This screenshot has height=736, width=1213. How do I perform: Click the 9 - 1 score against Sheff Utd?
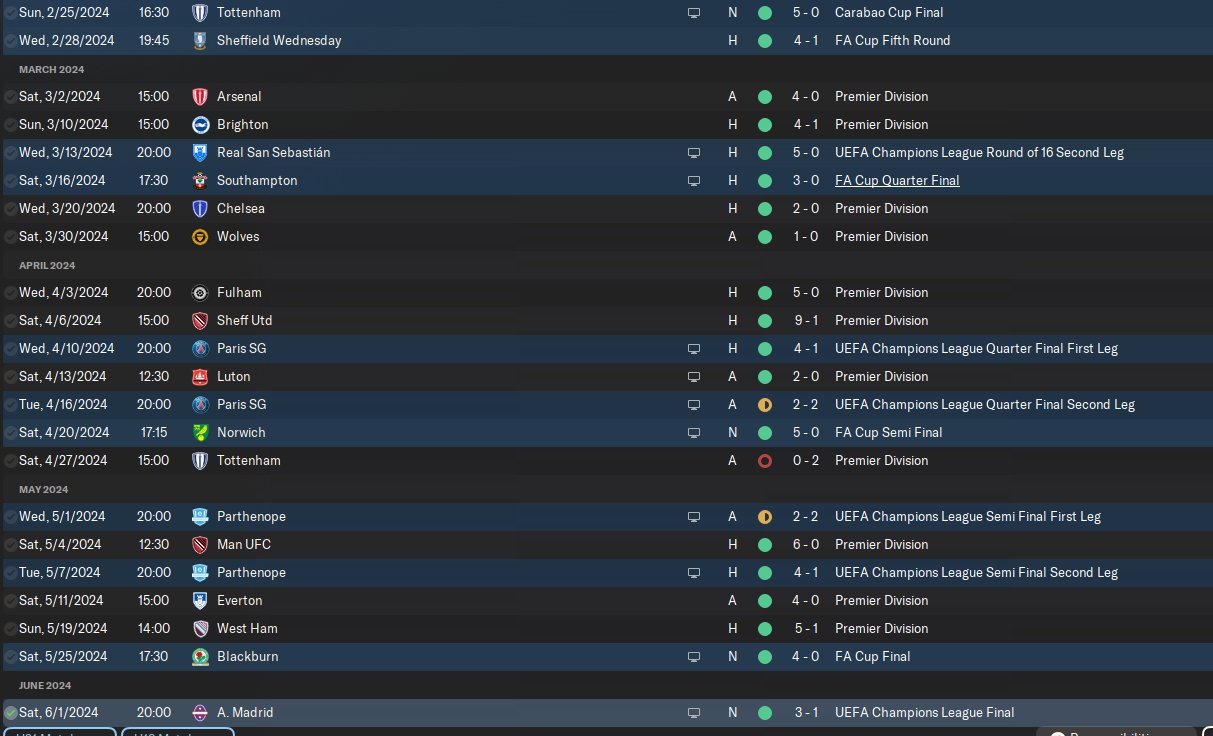pos(806,321)
